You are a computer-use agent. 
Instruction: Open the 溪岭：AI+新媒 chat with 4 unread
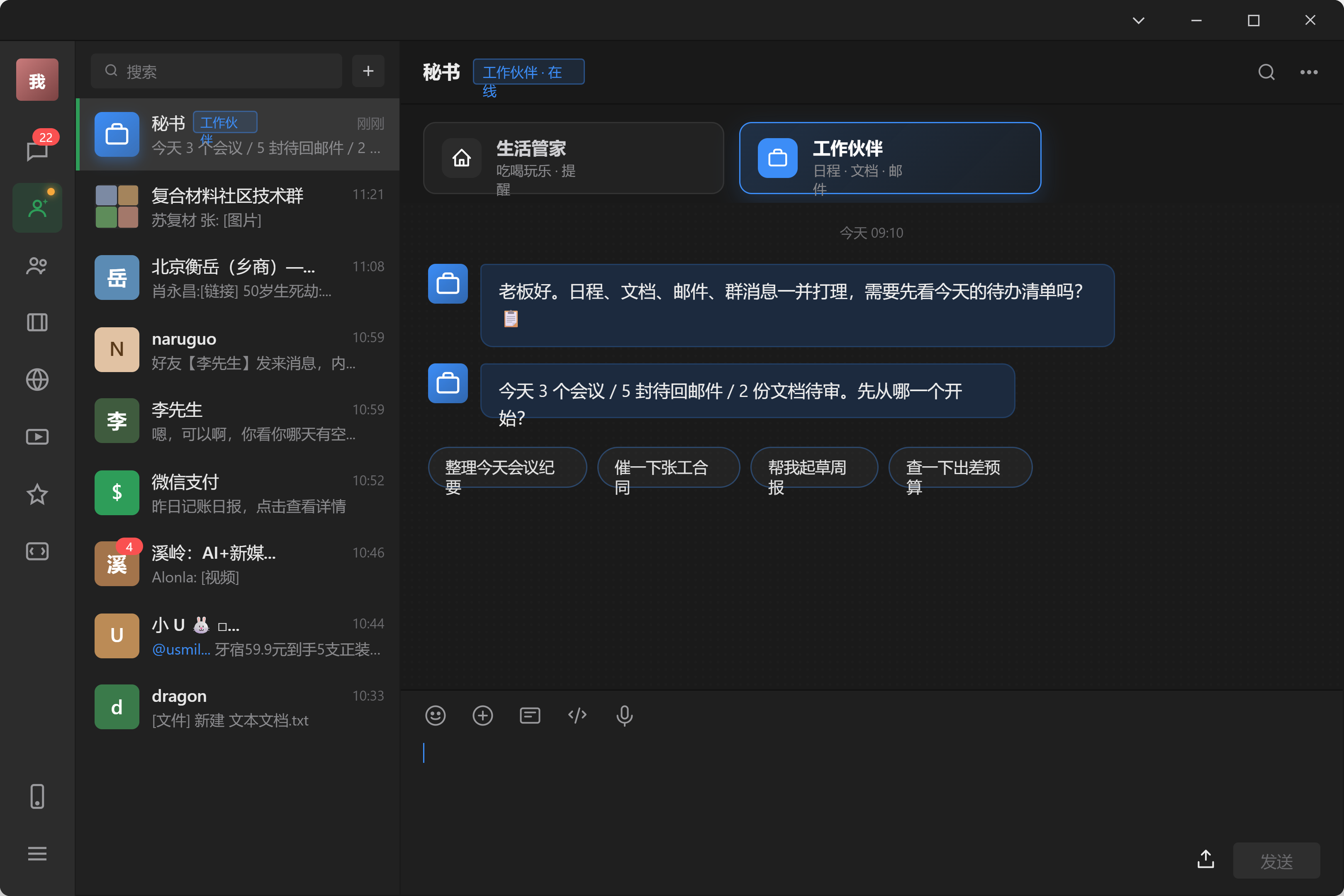point(238,564)
